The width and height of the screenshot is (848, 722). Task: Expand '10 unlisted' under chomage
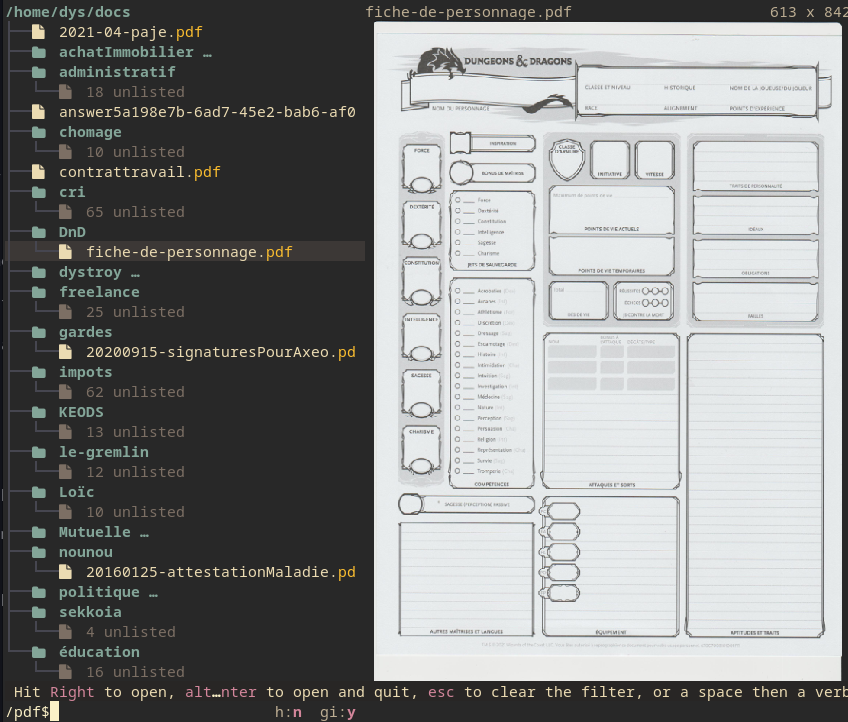point(135,152)
